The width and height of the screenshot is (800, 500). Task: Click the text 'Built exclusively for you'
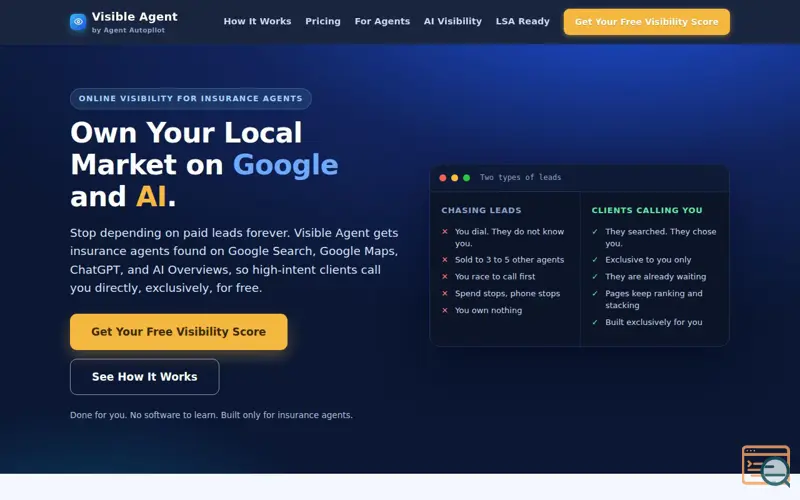pyautogui.click(x=654, y=322)
